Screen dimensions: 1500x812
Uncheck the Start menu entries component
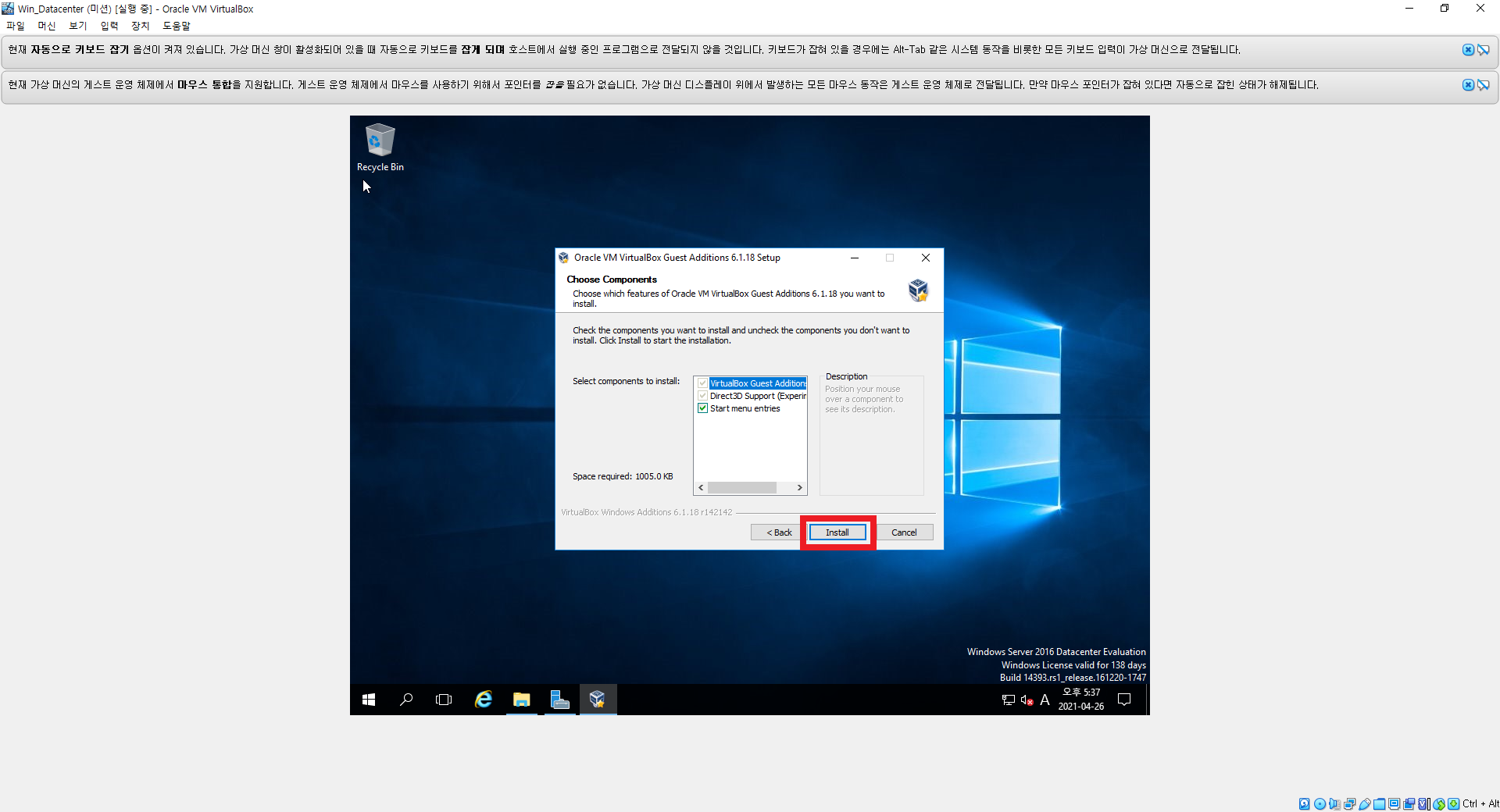point(702,408)
